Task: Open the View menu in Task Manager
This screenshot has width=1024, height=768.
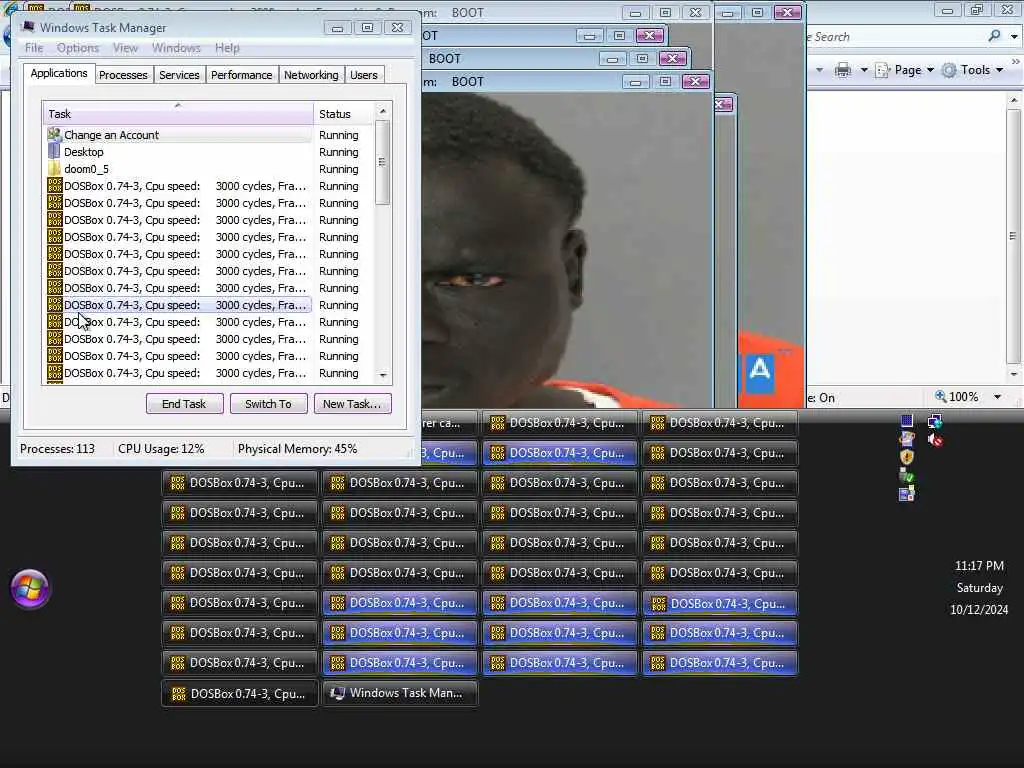Action: click(x=125, y=48)
